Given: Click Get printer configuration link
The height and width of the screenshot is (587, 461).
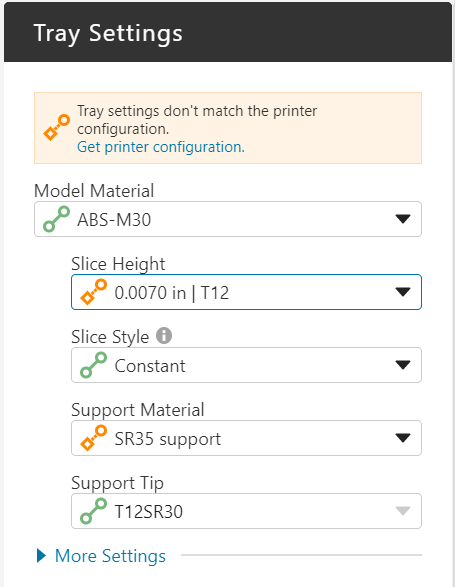Looking at the screenshot, I should tap(161, 147).
